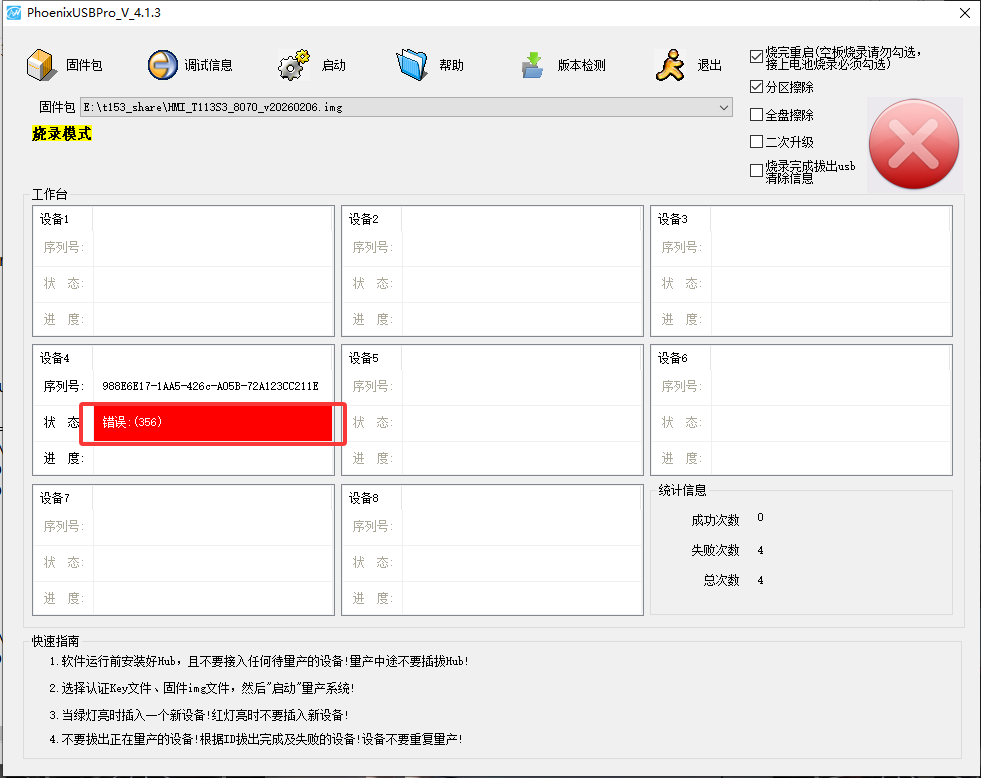The image size is (981, 778).
Task: Click the large red X status indicator
Action: point(913,144)
